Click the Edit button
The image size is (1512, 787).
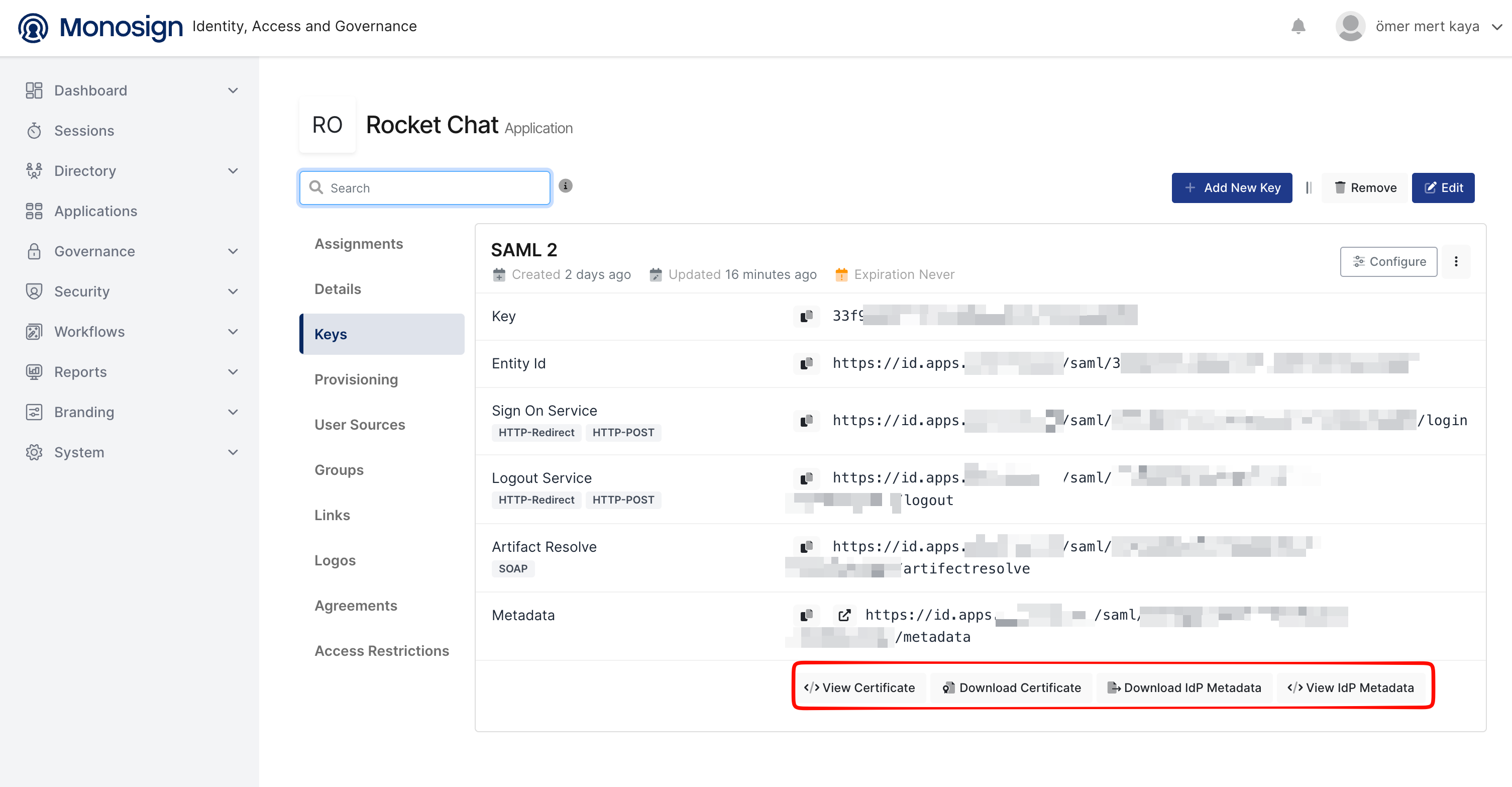[1443, 188]
